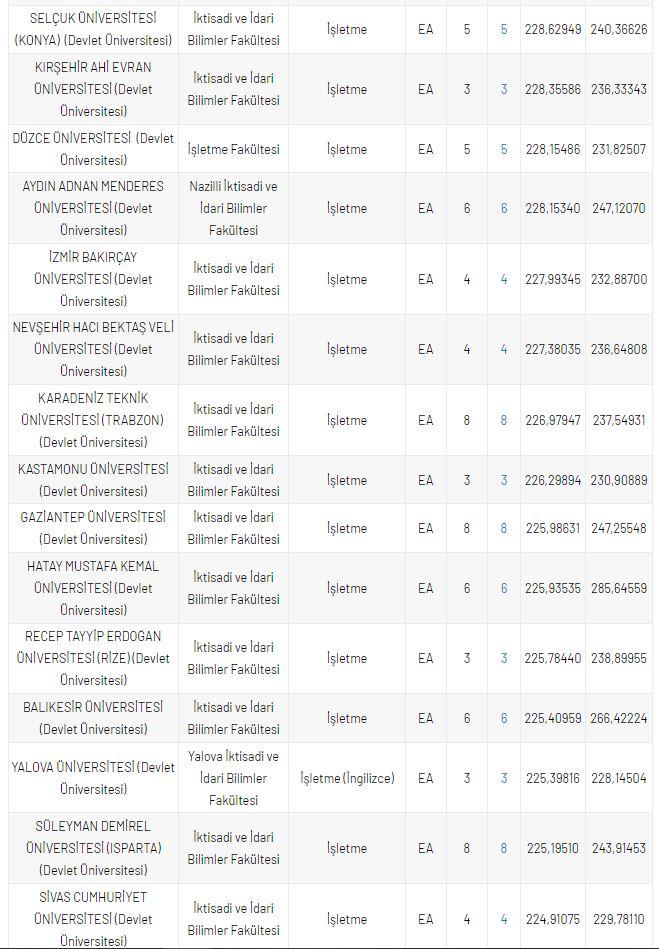
Task: Select Süleyman Demirel Üniversitesi blue number link
Action: click(504, 848)
